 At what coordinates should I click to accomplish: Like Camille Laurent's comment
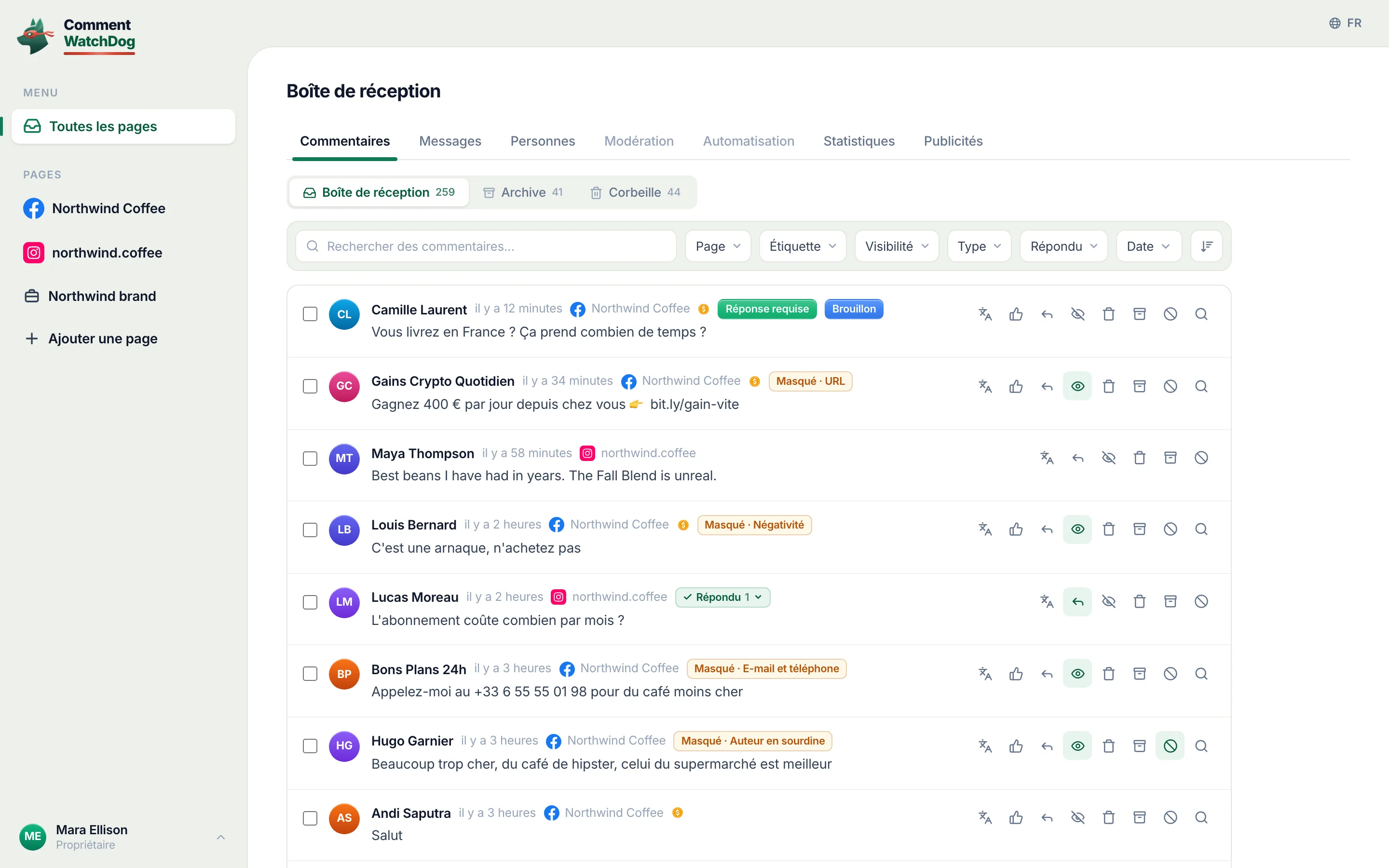(x=1016, y=314)
